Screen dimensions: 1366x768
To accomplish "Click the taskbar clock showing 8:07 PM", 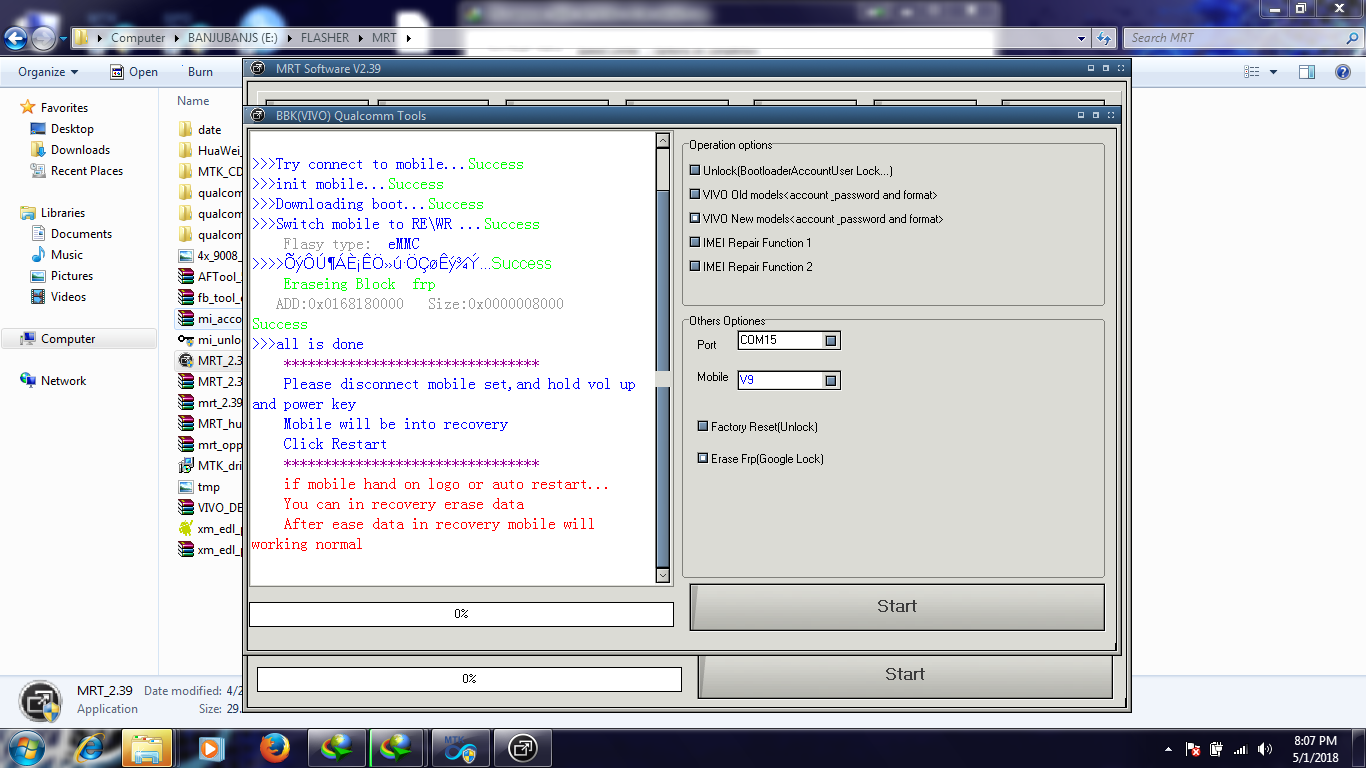I will 1314,749.
